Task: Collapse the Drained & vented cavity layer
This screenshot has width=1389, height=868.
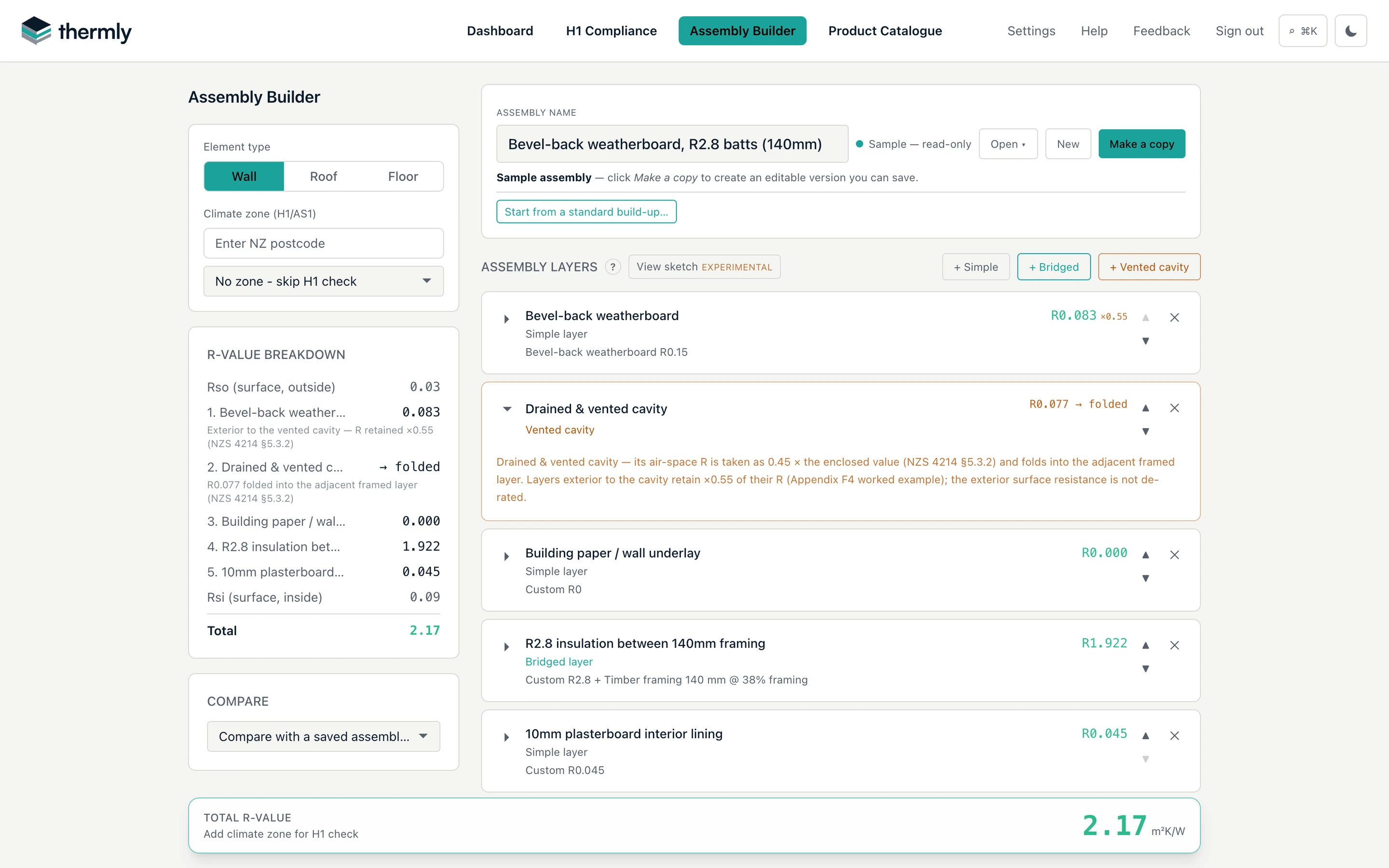Action: pos(507,409)
